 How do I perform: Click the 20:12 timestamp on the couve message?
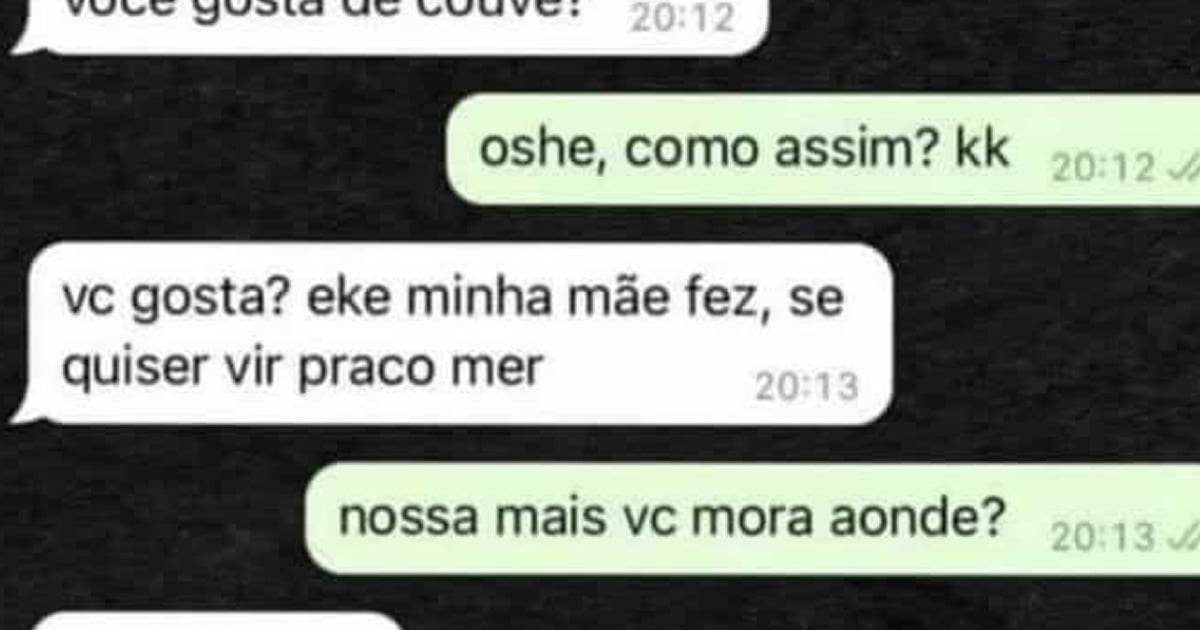(682, 18)
